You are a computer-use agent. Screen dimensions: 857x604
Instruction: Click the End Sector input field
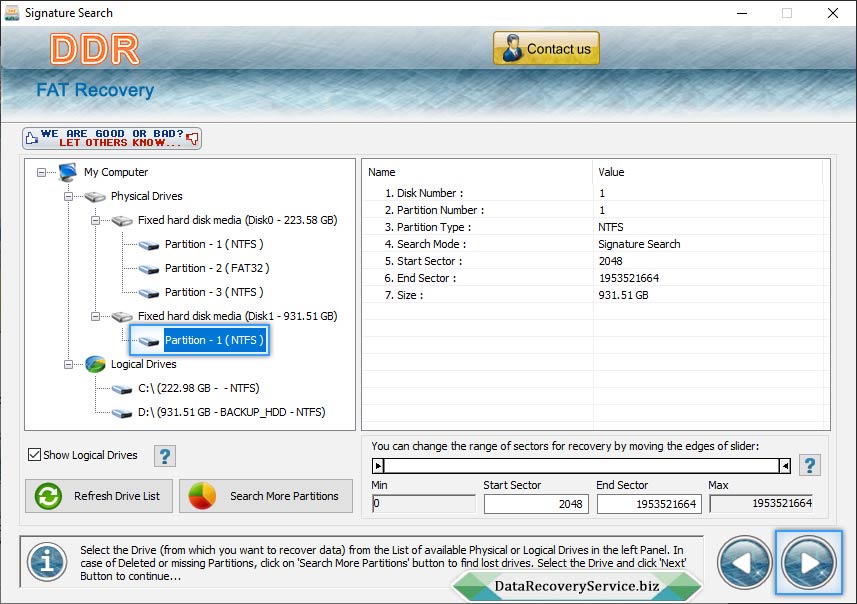[649, 504]
